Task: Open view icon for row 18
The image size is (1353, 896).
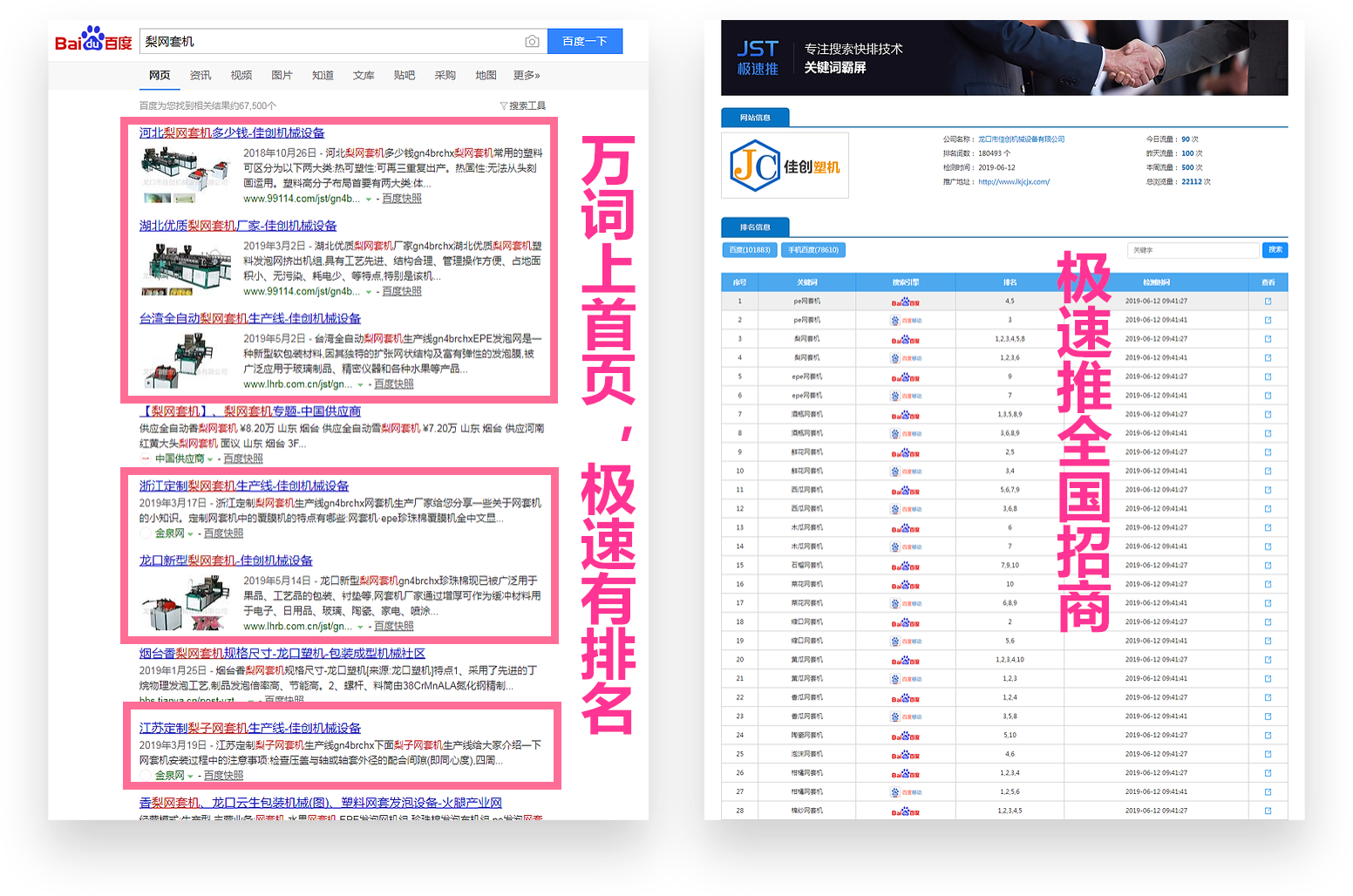Action: pyautogui.click(x=1268, y=622)
